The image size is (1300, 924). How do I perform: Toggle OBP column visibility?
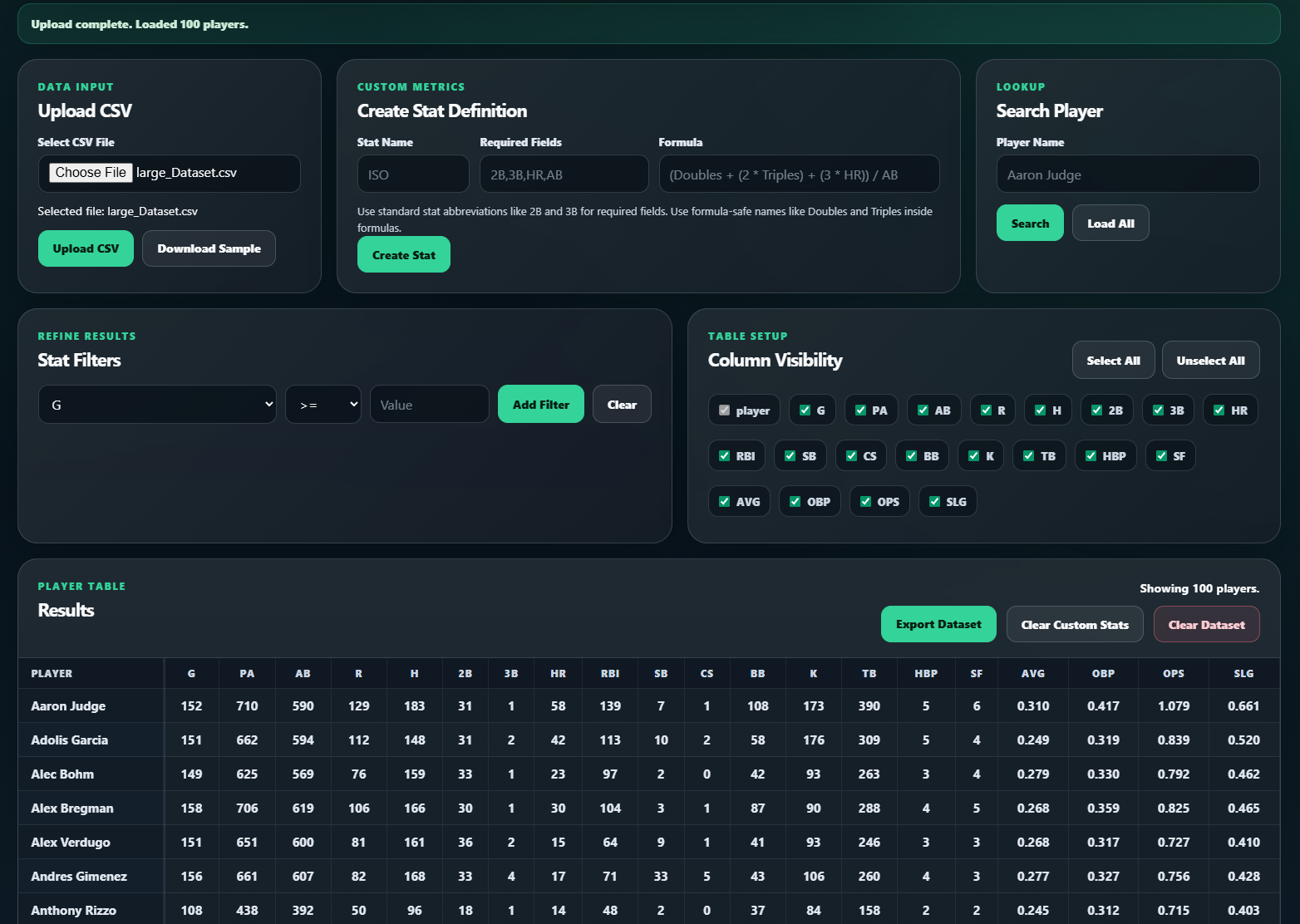tap(795, 501)
